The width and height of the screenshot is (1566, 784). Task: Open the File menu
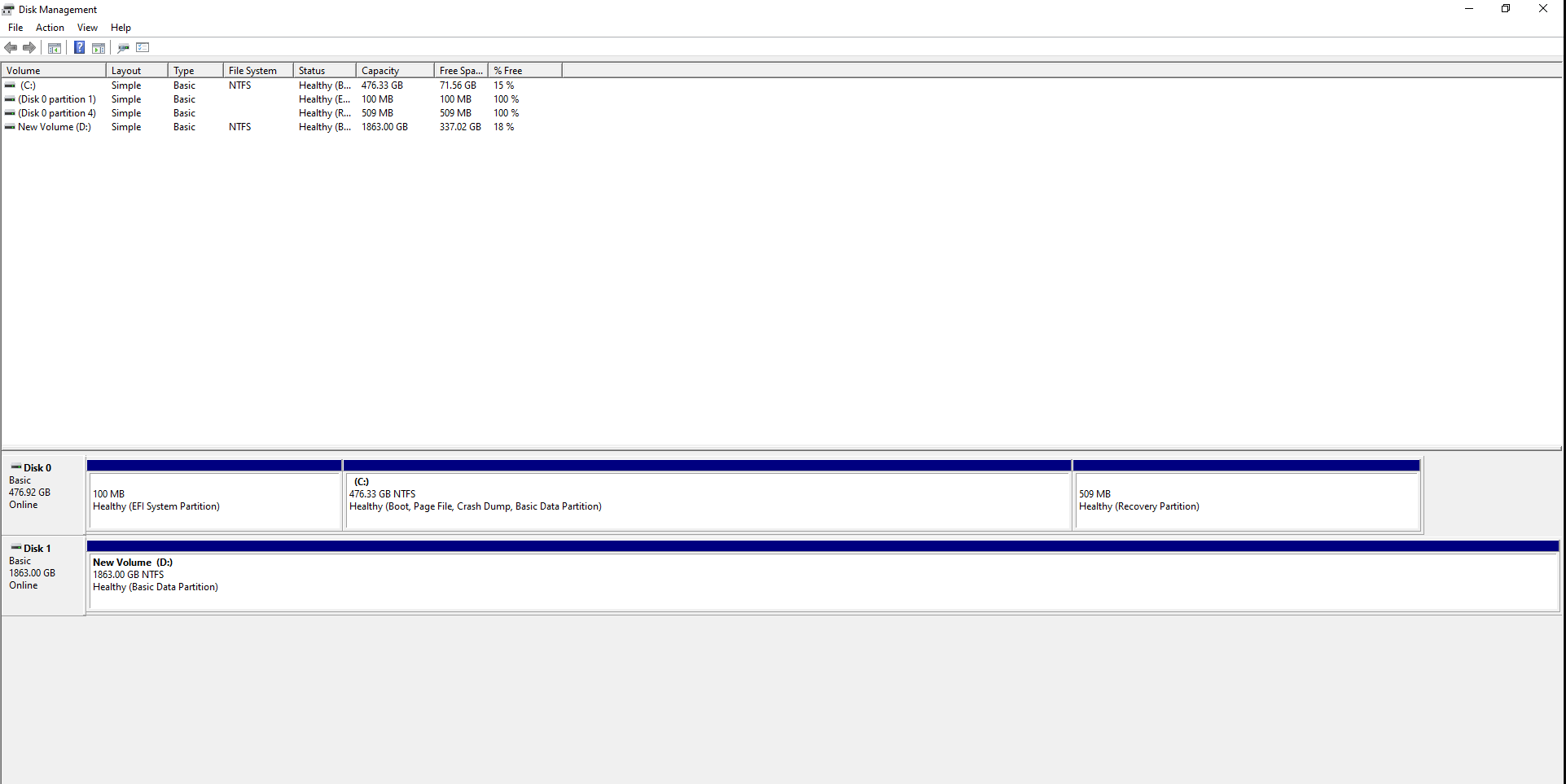click(15, 27)
